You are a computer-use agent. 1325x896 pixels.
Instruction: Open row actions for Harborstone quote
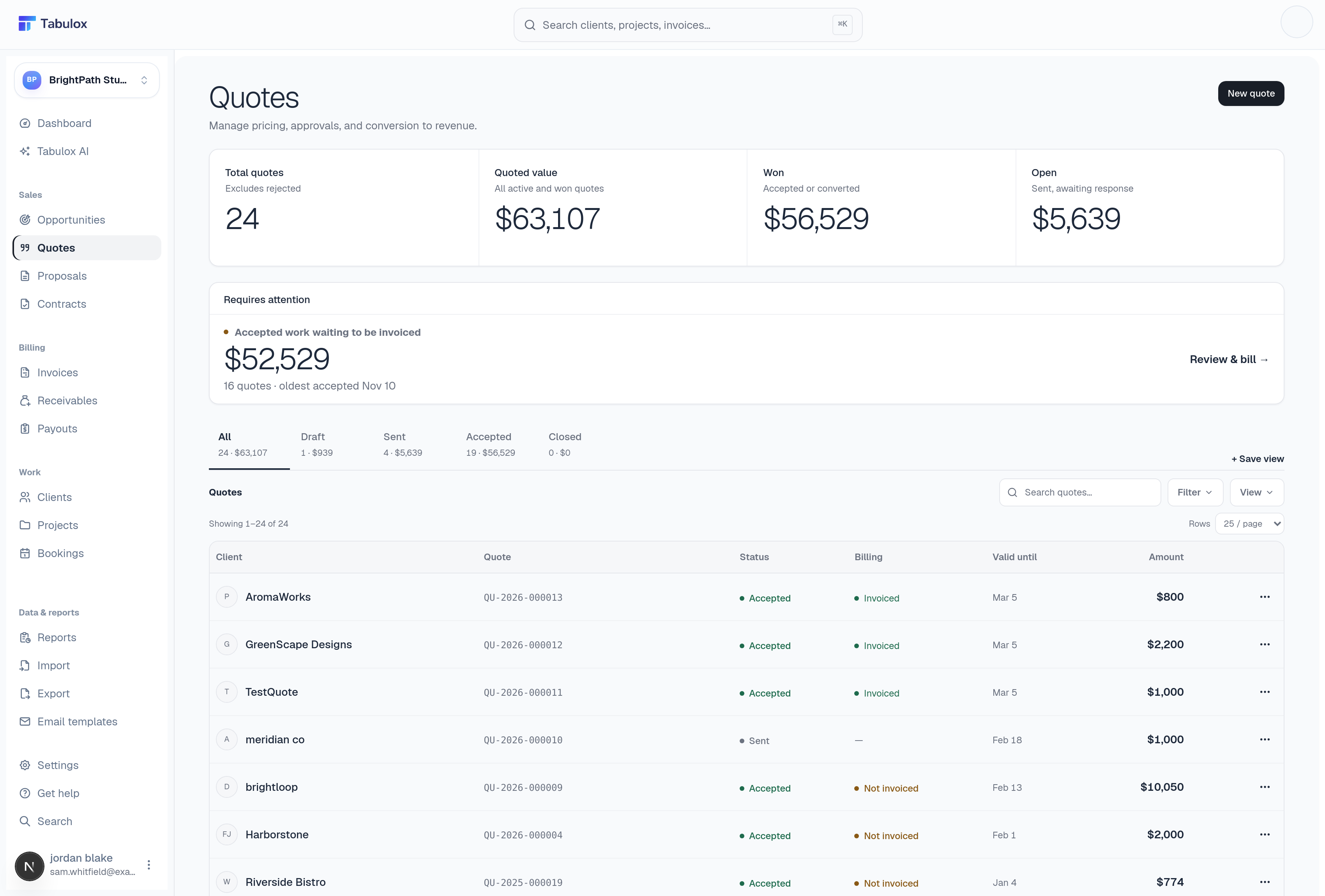(1265, 834)
